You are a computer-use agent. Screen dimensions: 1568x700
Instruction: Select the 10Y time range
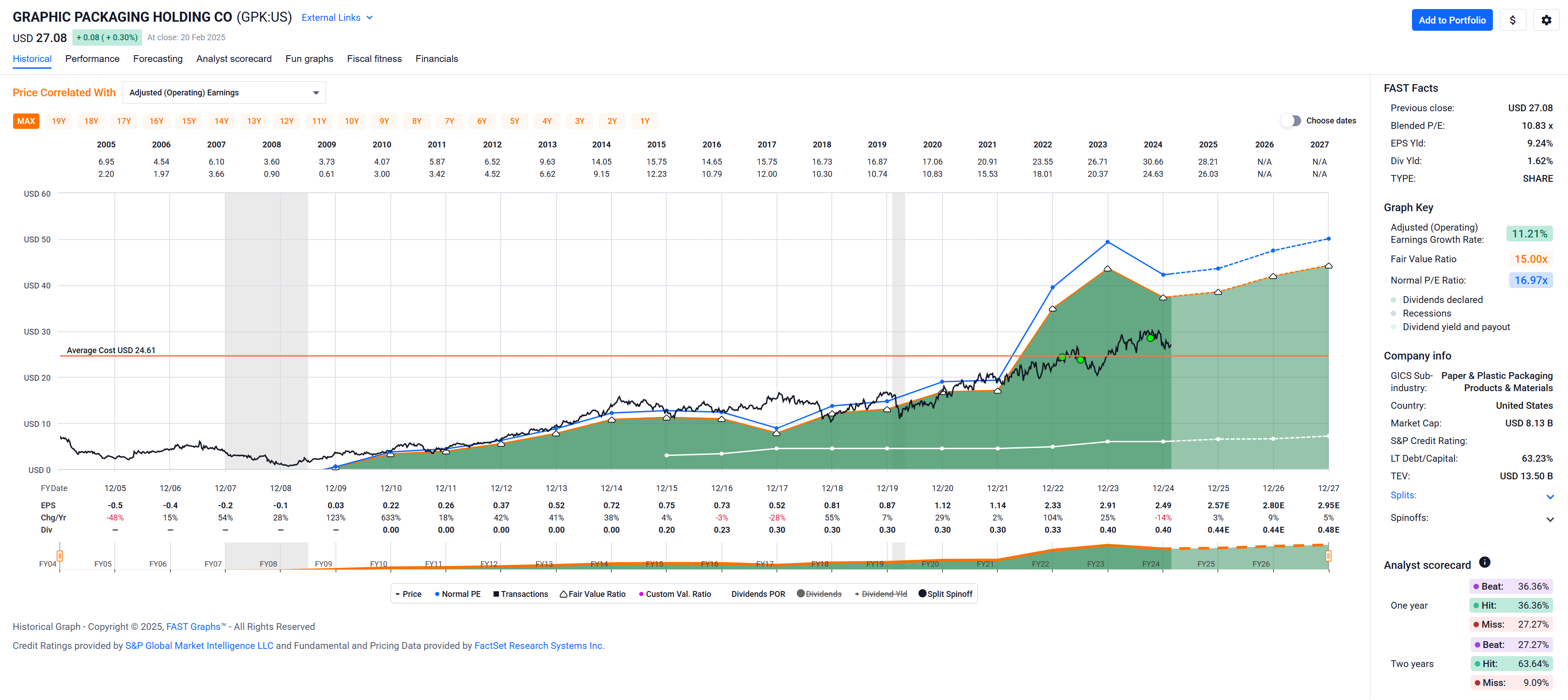(352, 121)
